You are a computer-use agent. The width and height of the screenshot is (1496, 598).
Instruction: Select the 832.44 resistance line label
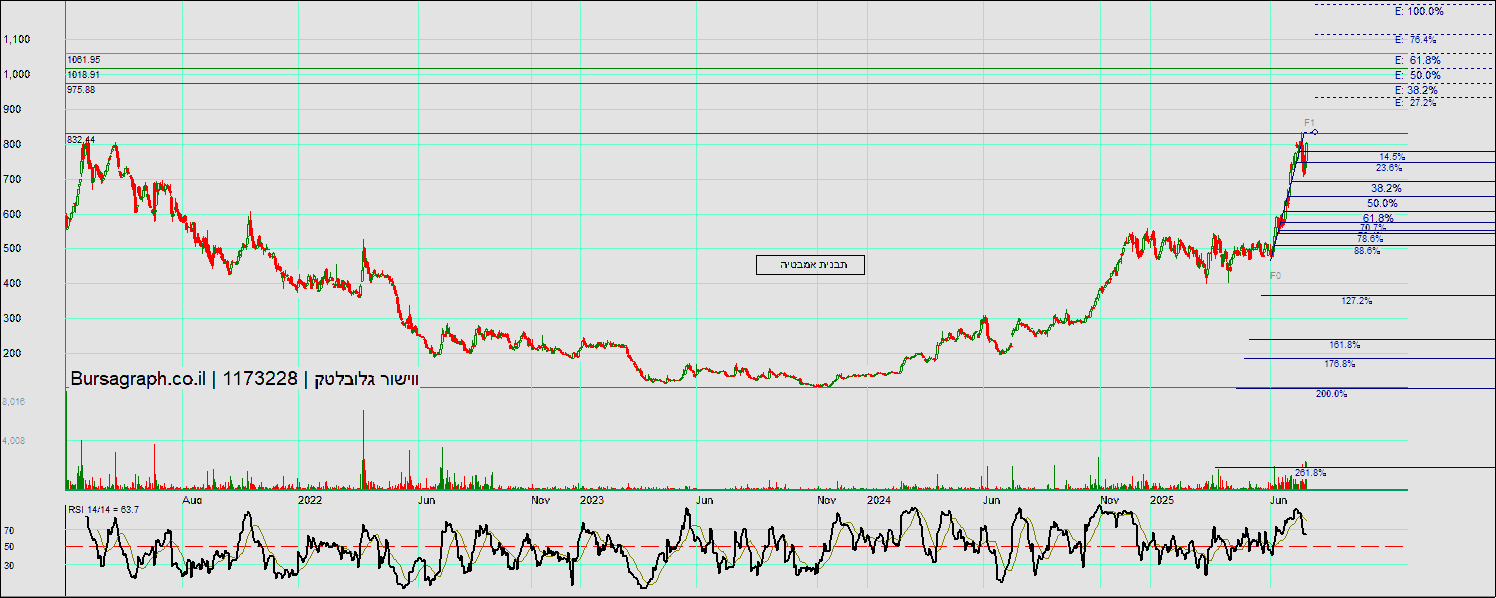pyautogui.click(x=81, y=139)
